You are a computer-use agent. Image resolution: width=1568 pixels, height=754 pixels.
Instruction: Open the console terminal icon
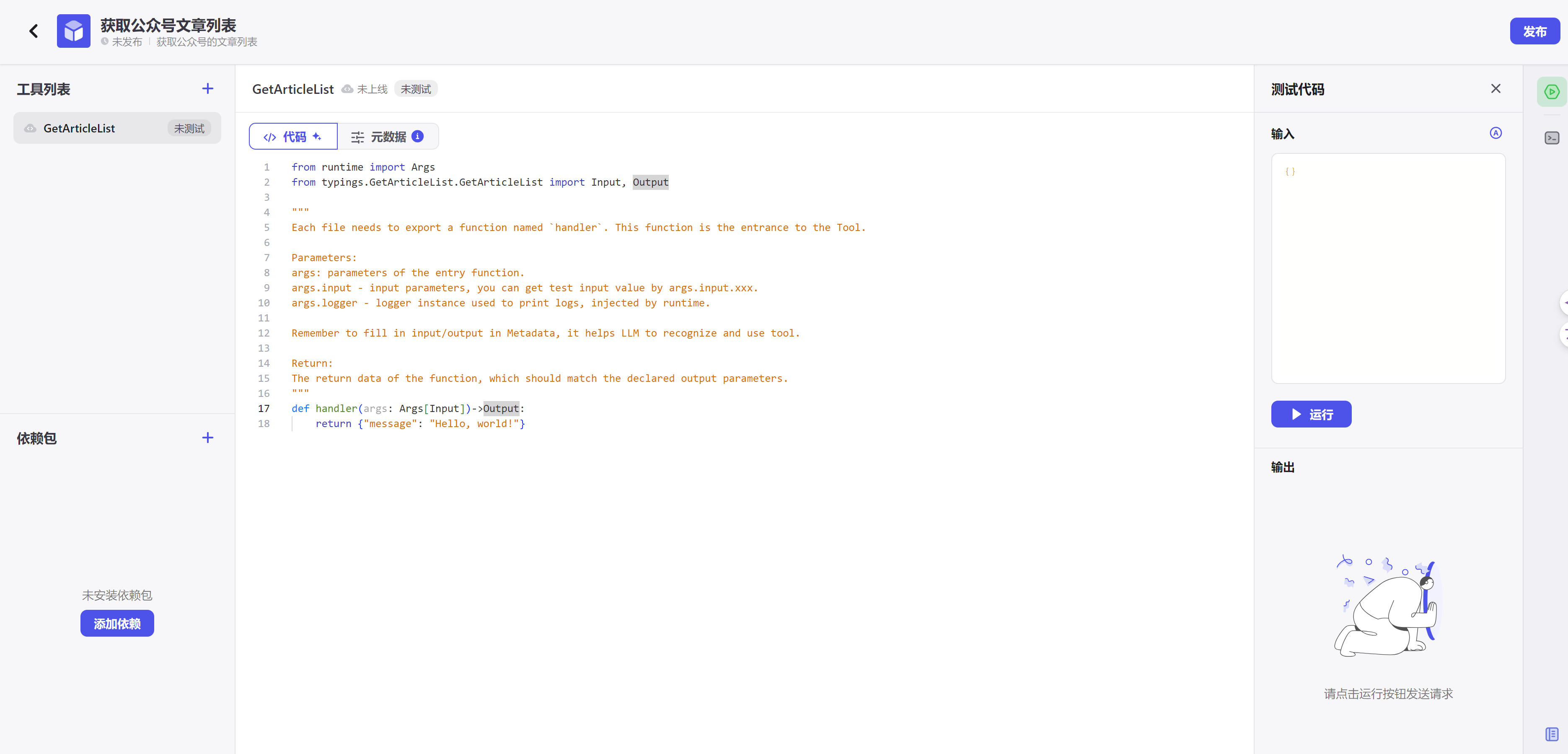1552,138
